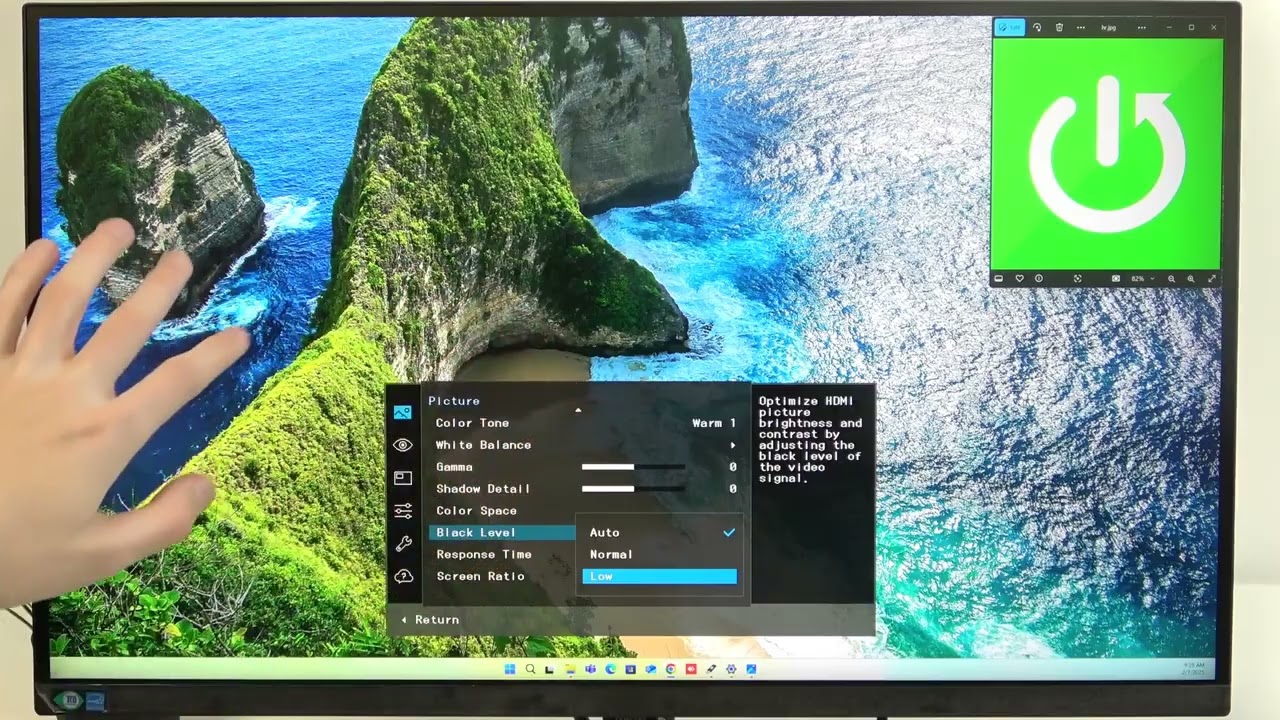The image size is (1280, 720).
Task: Open the ellipsis menu right of the filename
Action: click(1141, 28)
